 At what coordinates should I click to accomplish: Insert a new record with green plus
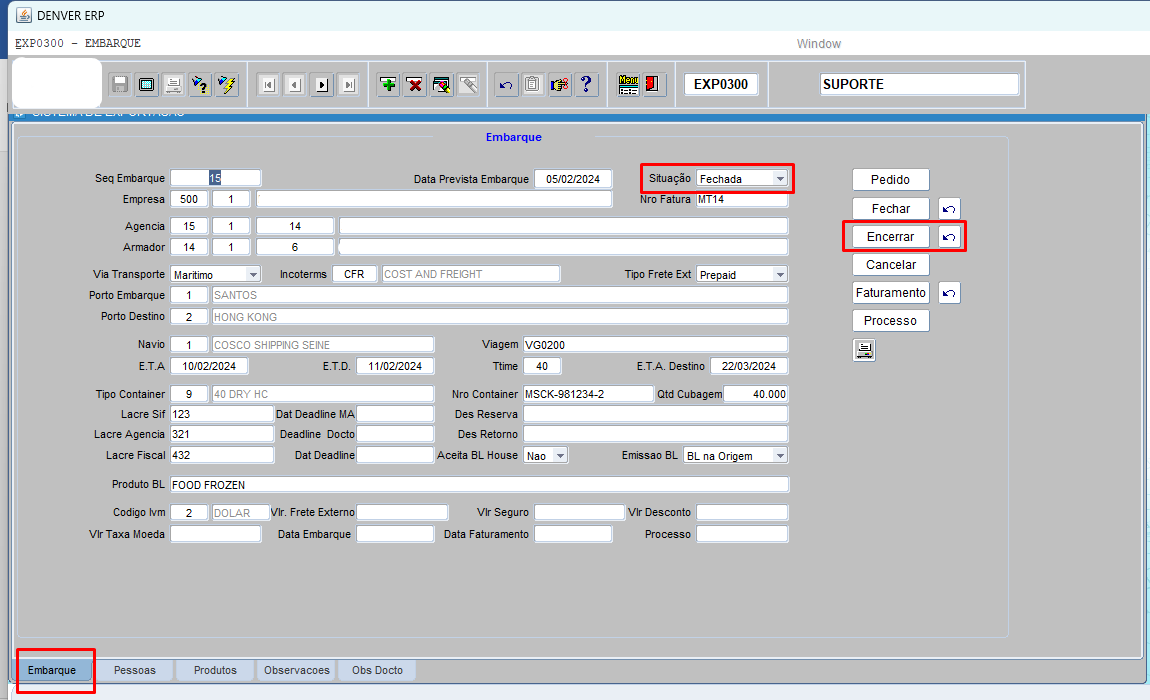(x=388, y=85)
